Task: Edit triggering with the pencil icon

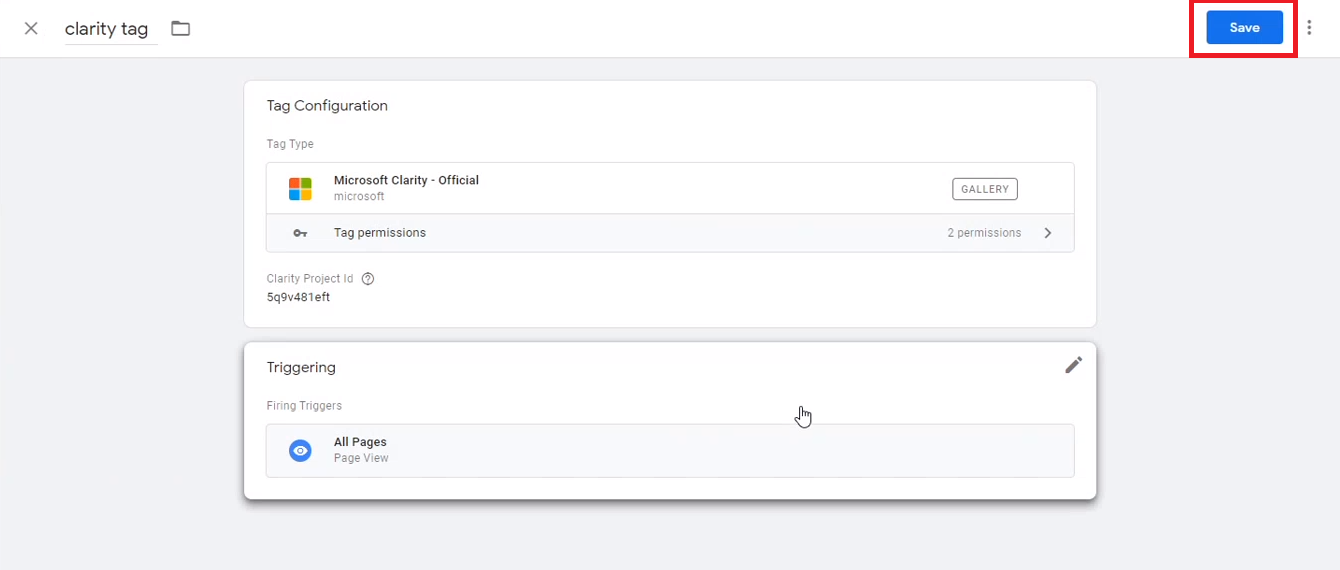Action: point(1073,365)
